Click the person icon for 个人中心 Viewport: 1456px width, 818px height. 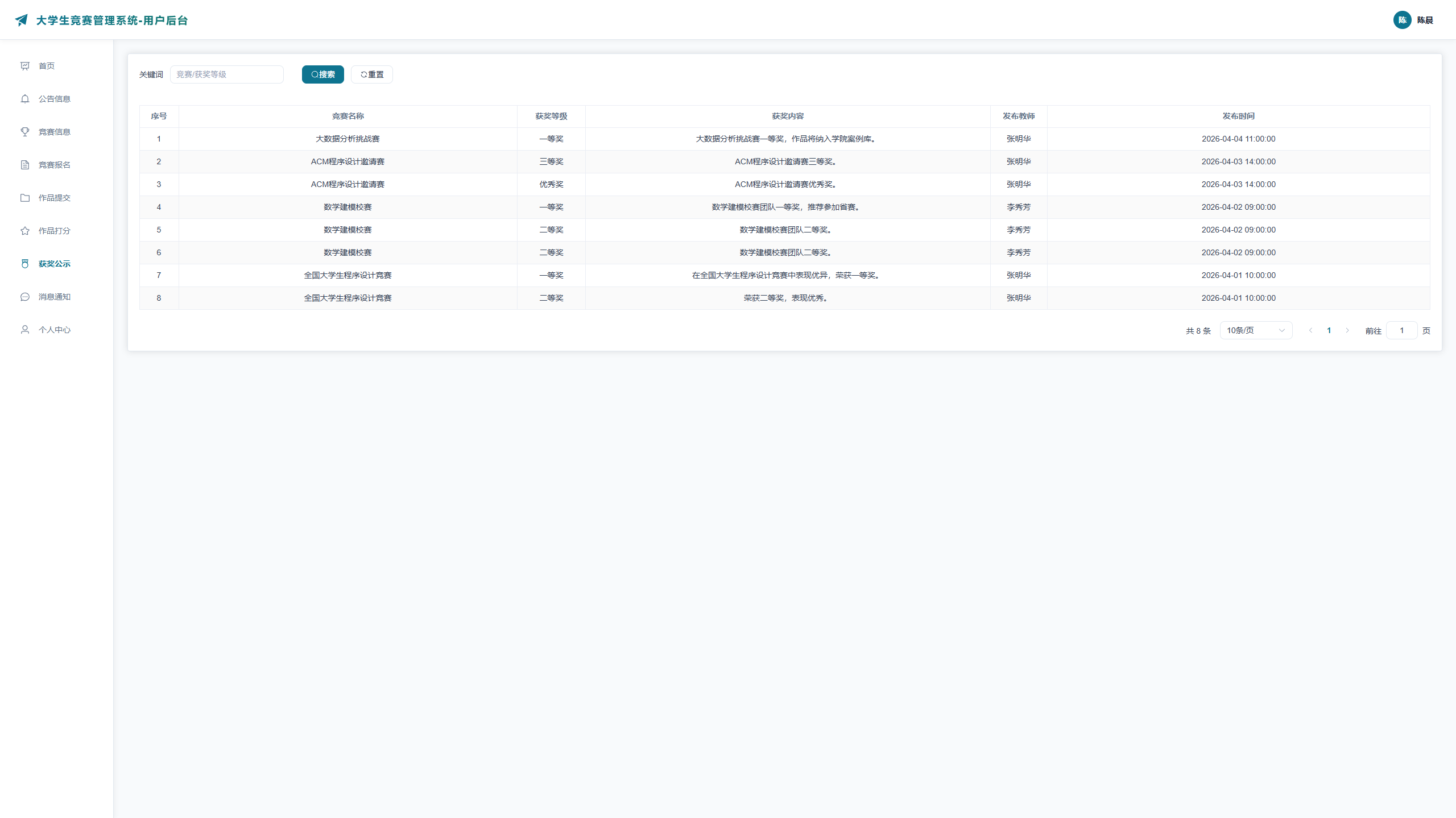tap(25, 330)
